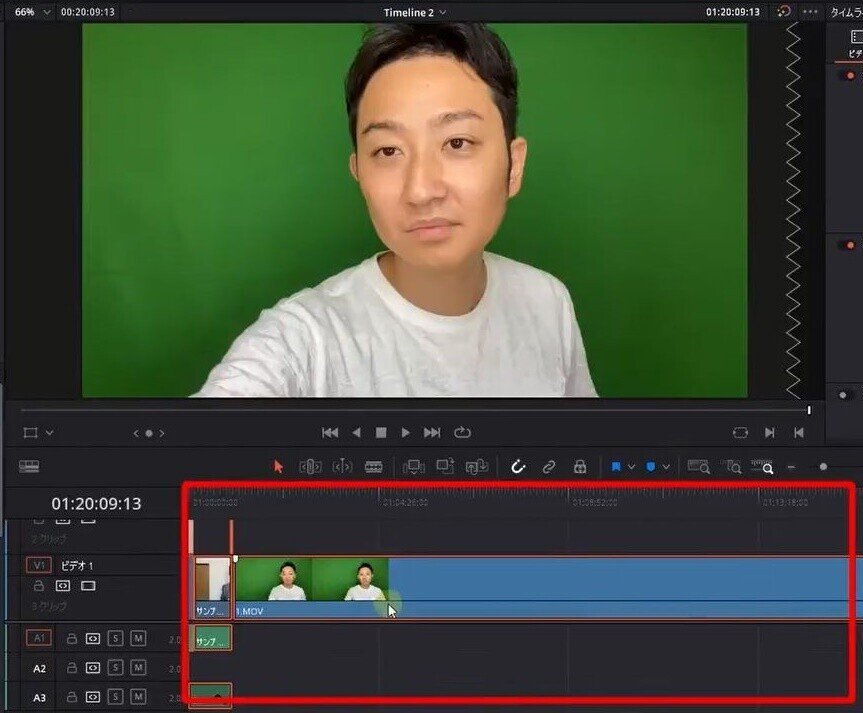The height and width of the screenshot is (713, 863).
Task: Click the viewer scrubber bar
Action: click(x=414, y=410)
